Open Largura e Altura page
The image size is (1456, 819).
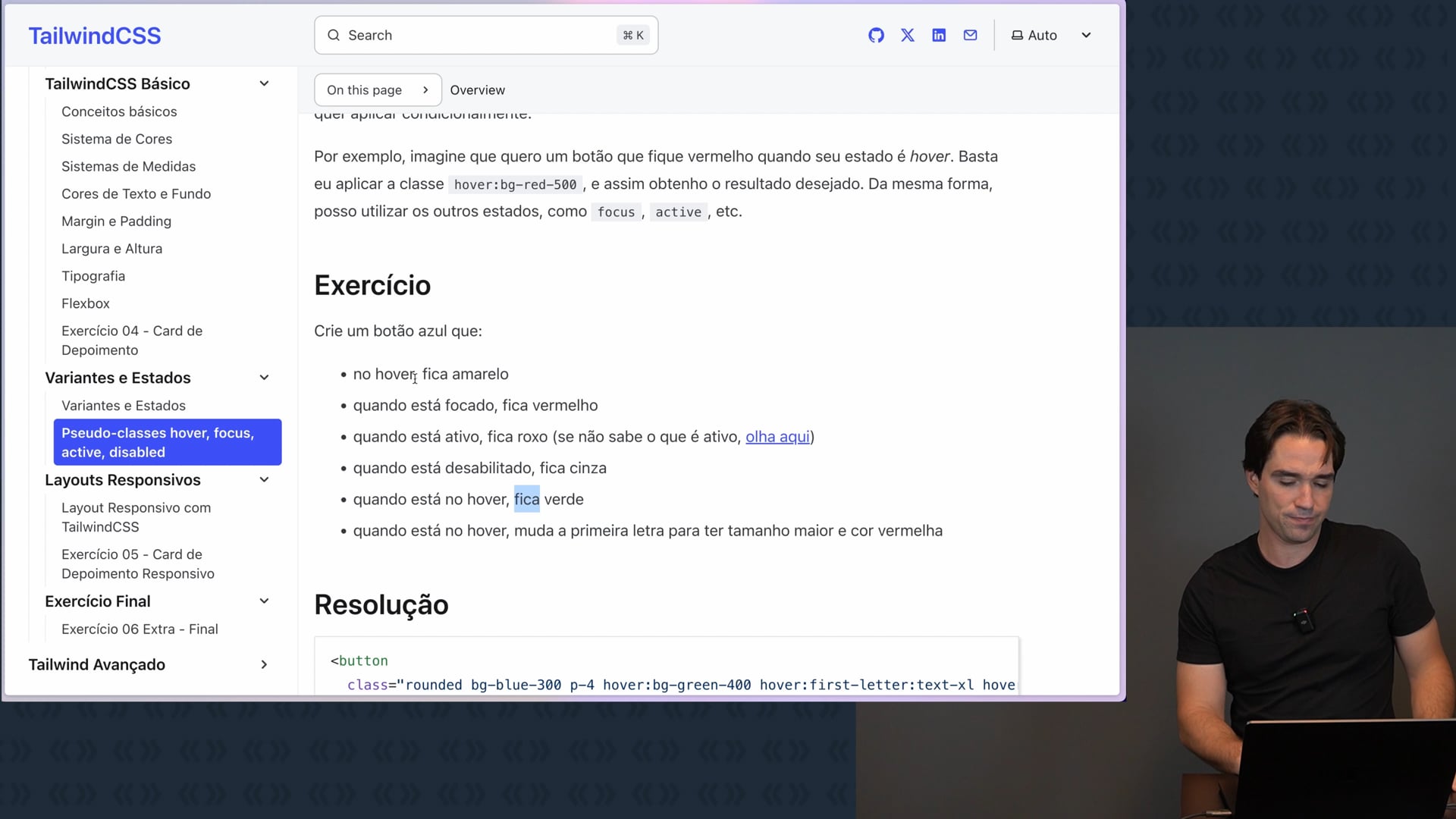(111, 249)
